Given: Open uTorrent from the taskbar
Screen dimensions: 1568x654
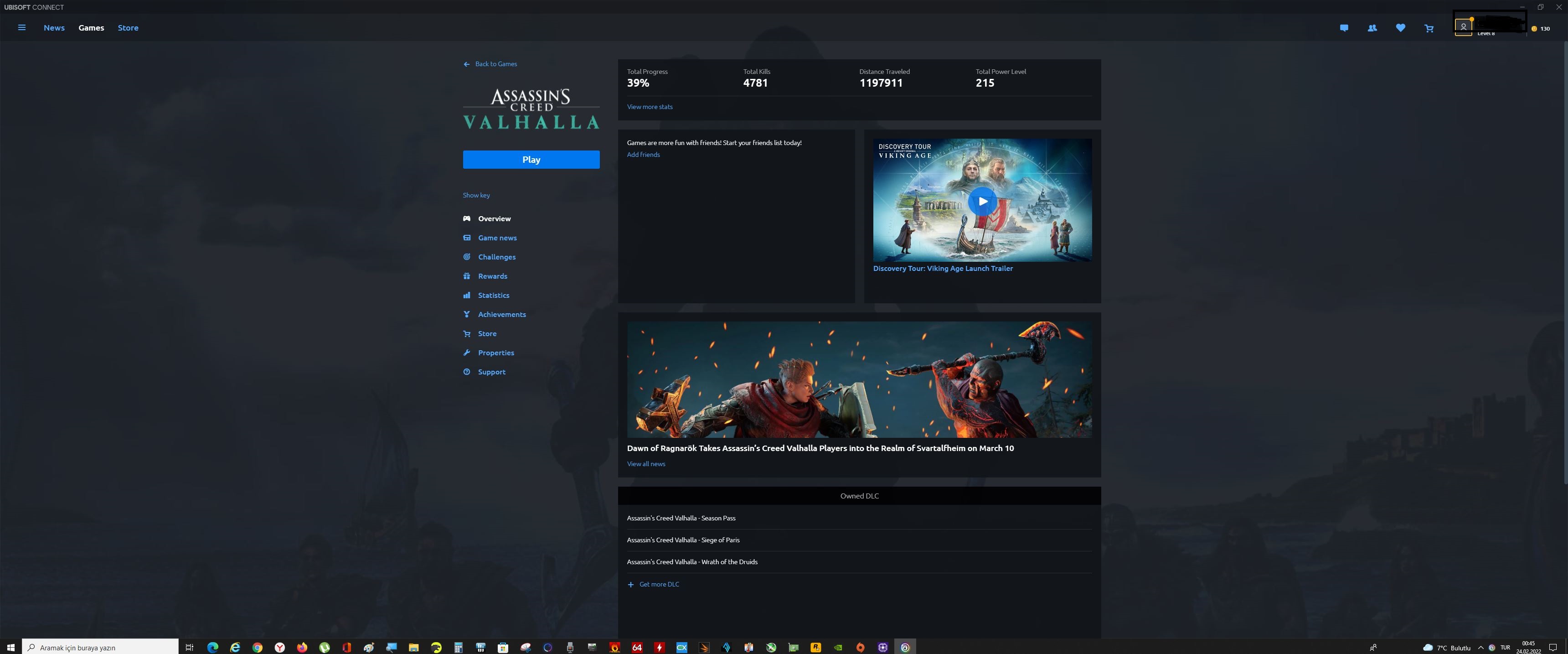Looking at the screenshot, I should [325, 647].
